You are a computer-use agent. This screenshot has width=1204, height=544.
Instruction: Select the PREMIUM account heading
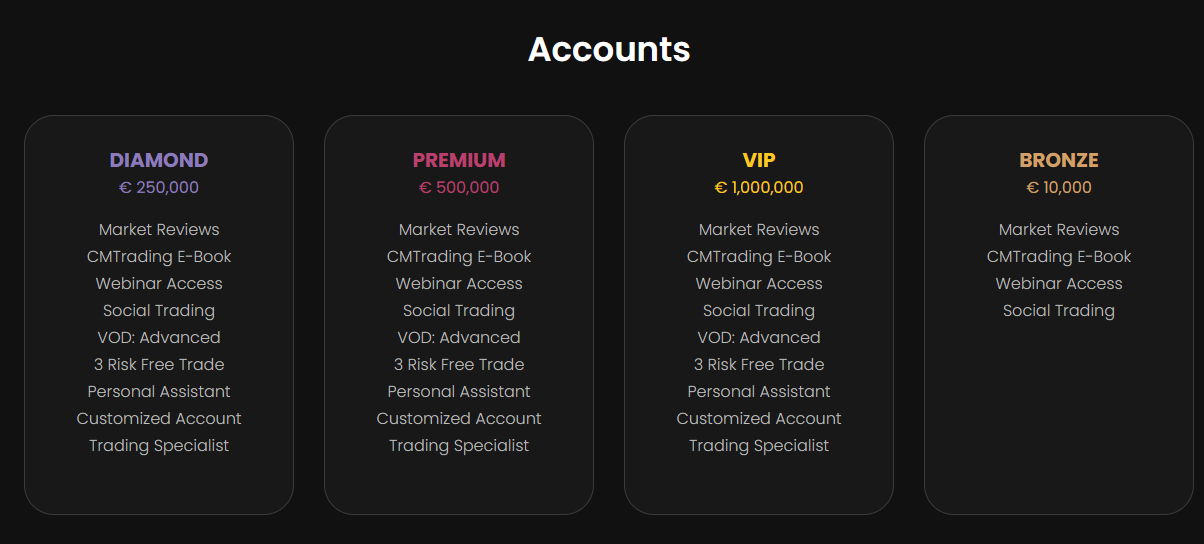point(459,160)
